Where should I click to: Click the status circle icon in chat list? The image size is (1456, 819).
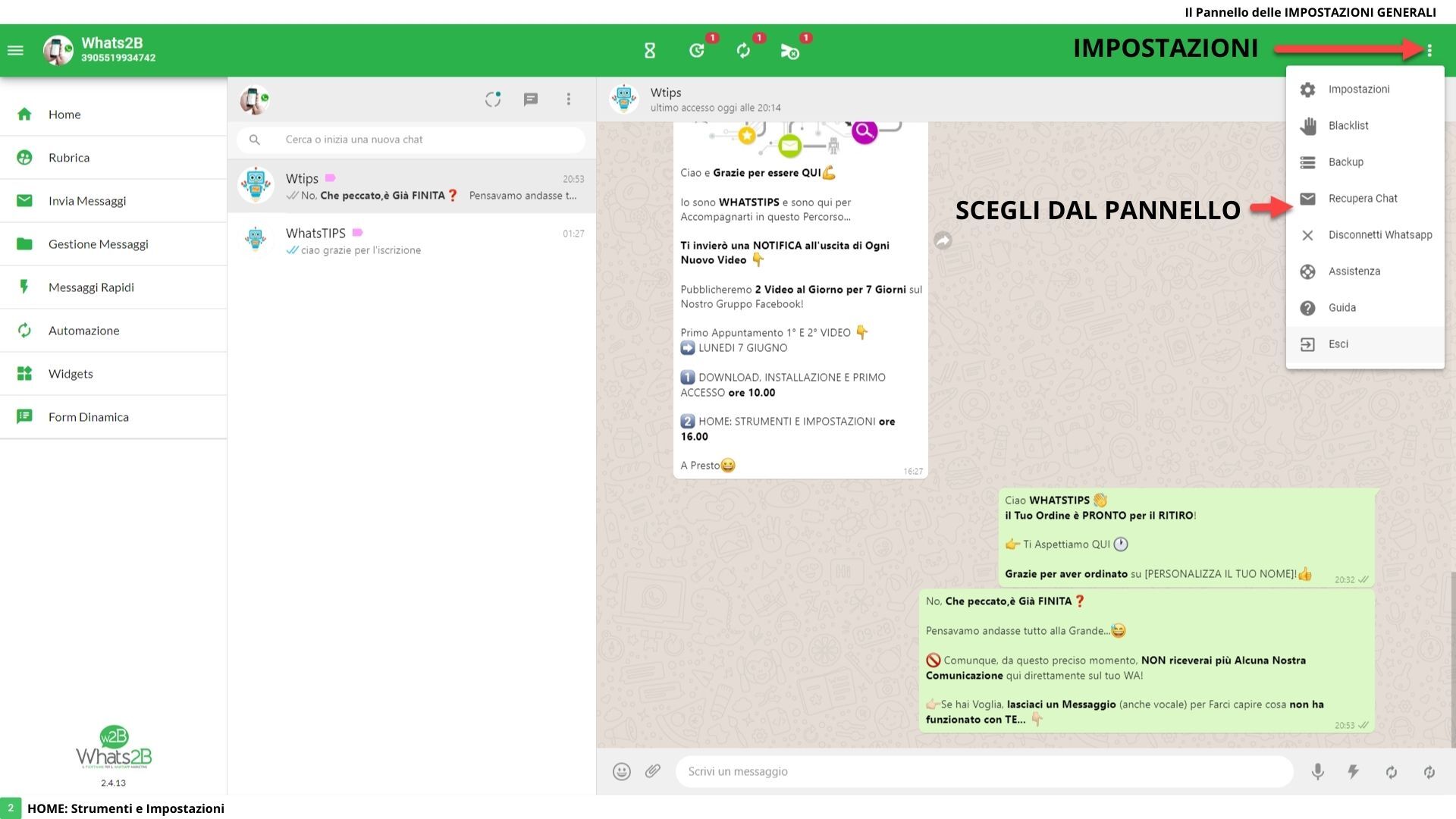click(x=493, y=99)
